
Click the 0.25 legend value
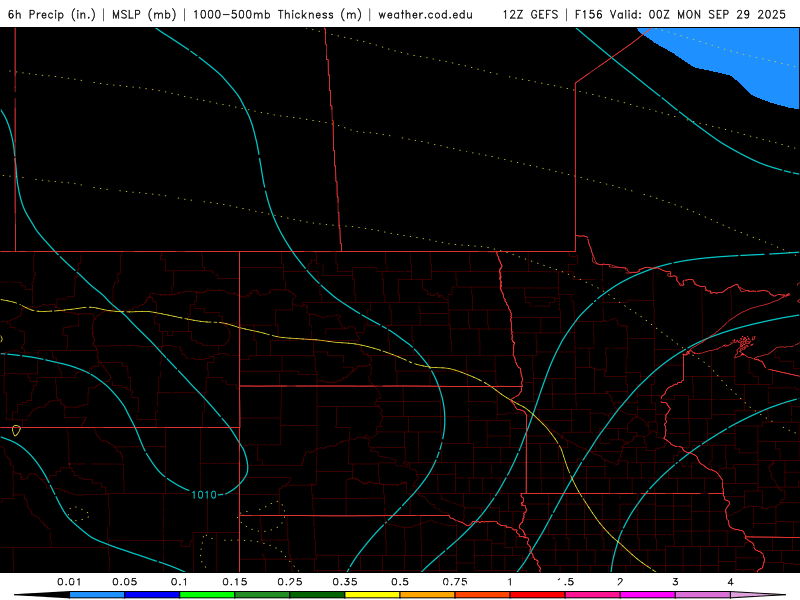290,582
